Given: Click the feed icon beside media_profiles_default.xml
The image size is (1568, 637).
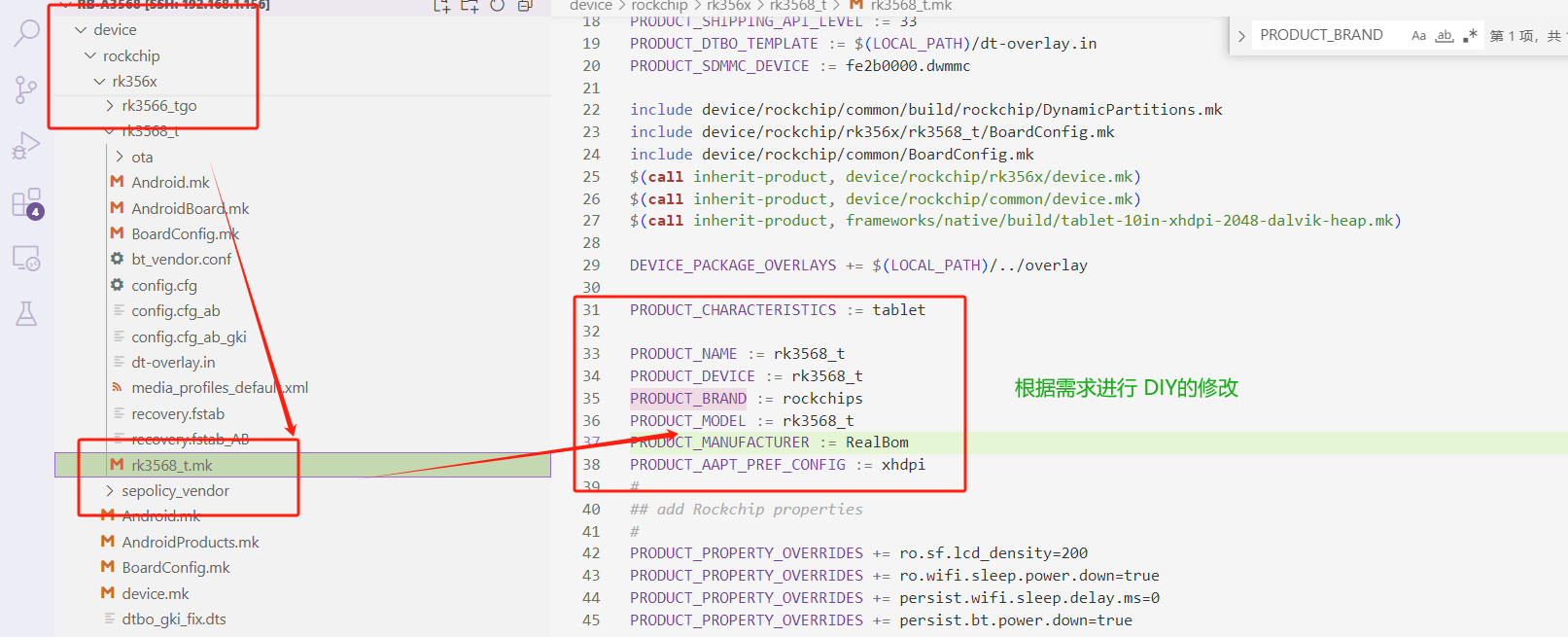Looking at the screenshot, I should (118, 387).
